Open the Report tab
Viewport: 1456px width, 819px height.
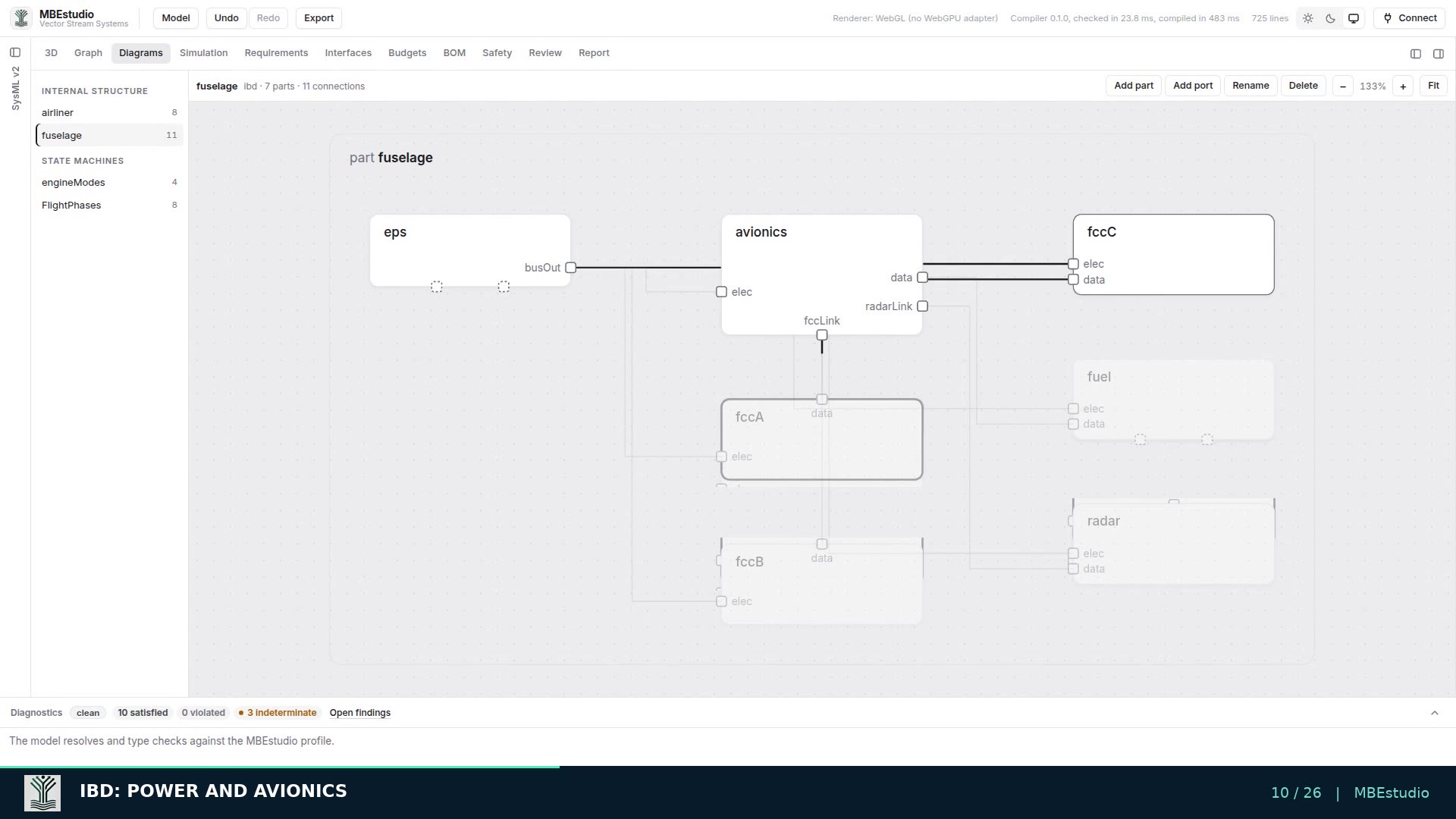coord(594,53)
